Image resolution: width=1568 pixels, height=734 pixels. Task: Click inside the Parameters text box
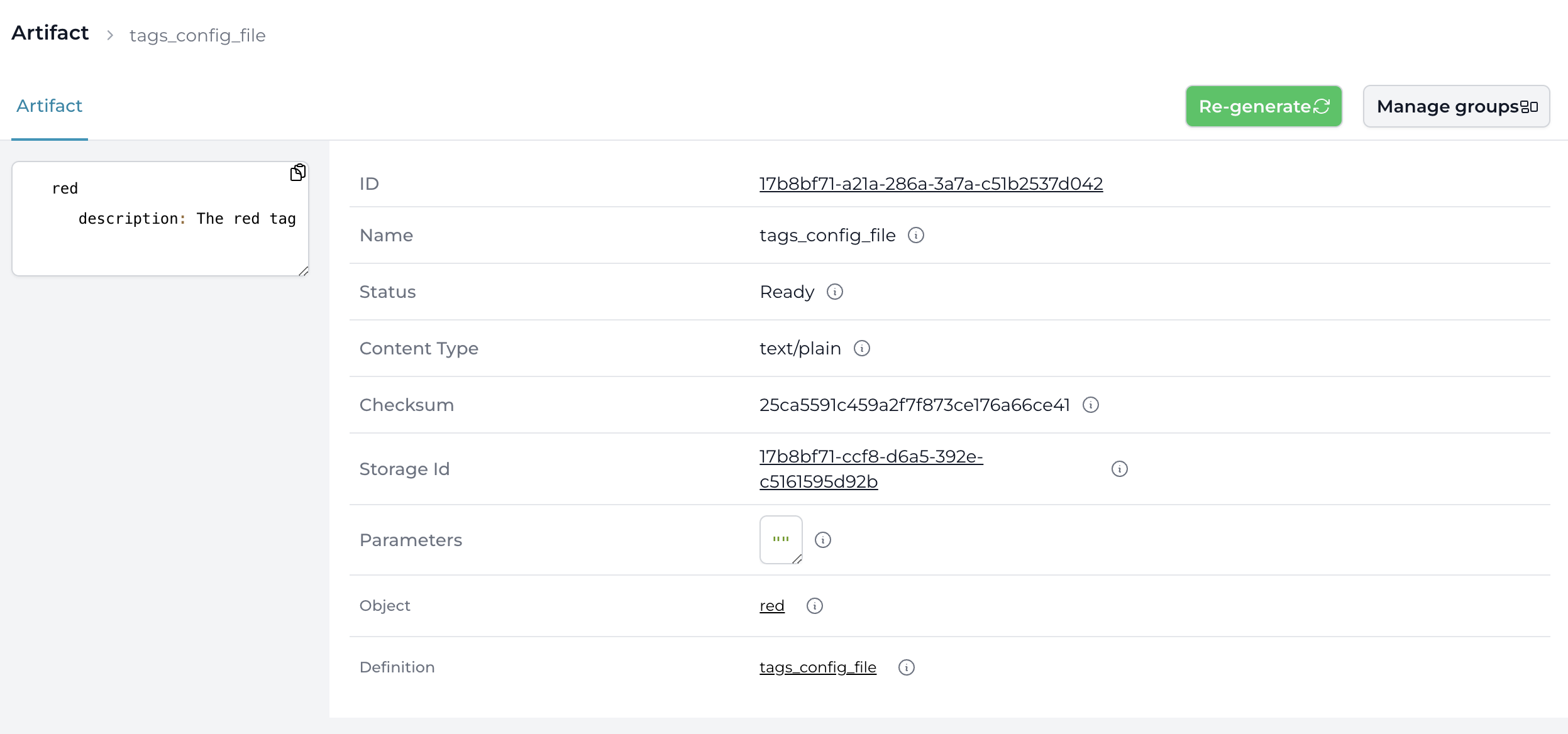(x=780, y=539)
